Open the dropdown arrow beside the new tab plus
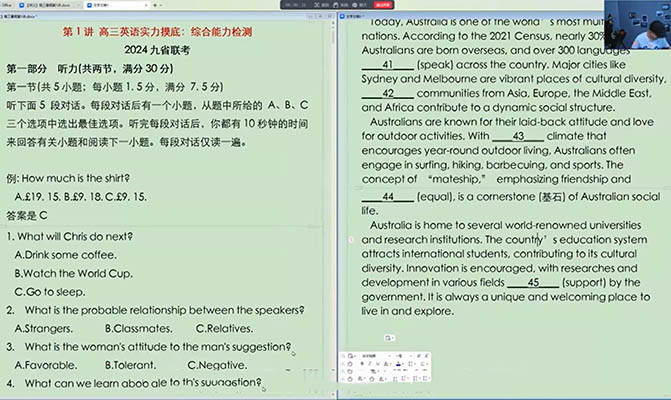The image size is (671, 400). 160,5
